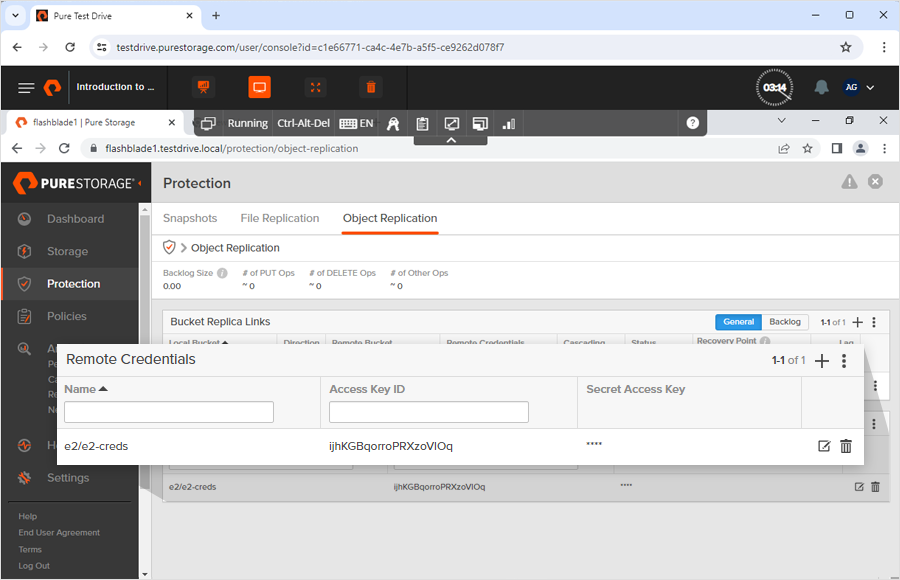Add a new remote credential with plus icon

pos(822,361)
